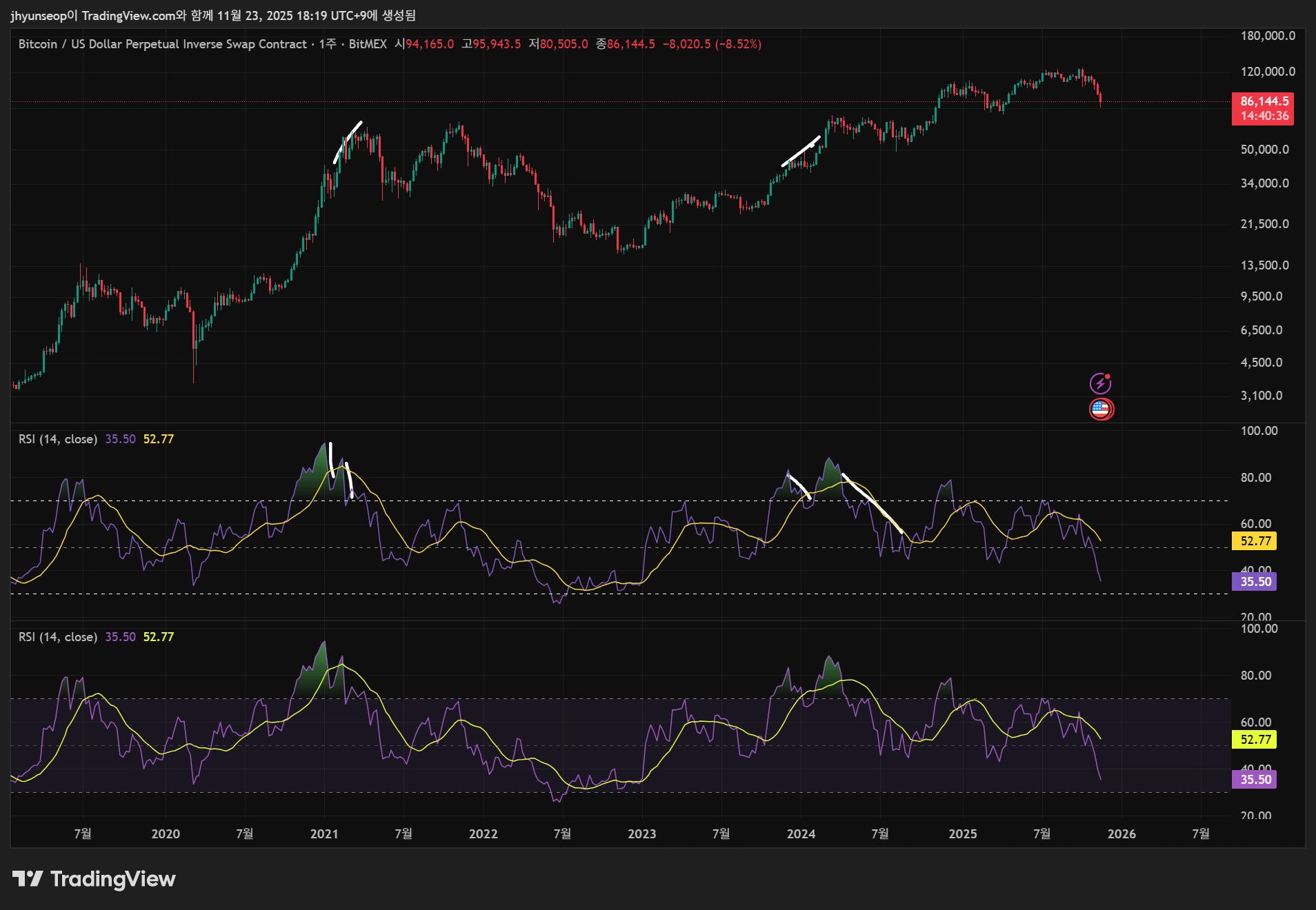Click the red current price tag 86,144.5 on price axis

[1264, 101]
